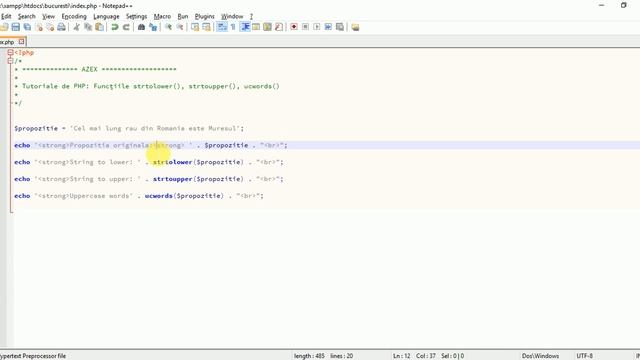Image resolution: width=640 pixels, height=360 pixels.
Task: Click the Paste clipboard icon
Action: (x=99, y=27)
